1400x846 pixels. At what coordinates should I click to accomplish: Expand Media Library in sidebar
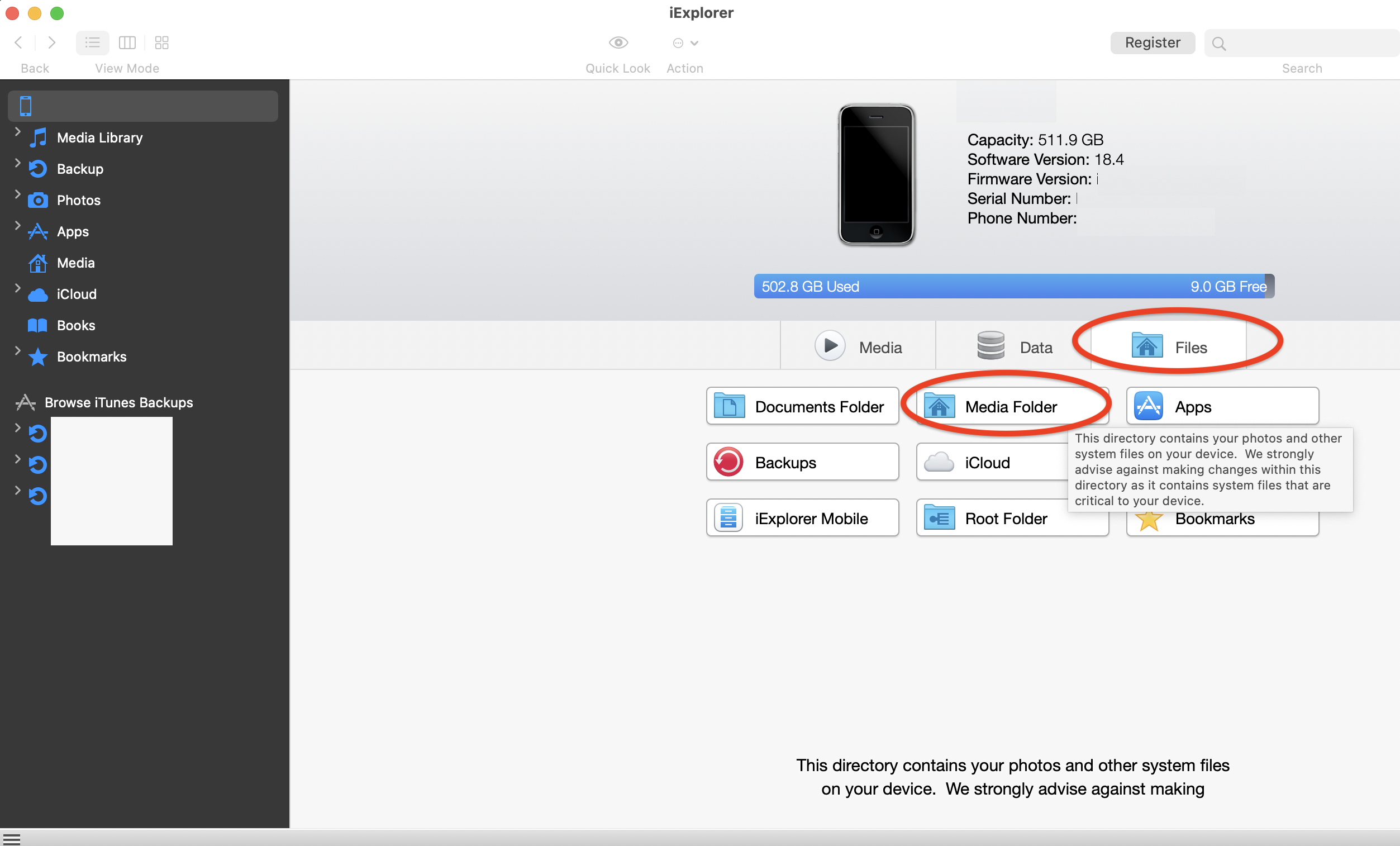coord(18,132)
